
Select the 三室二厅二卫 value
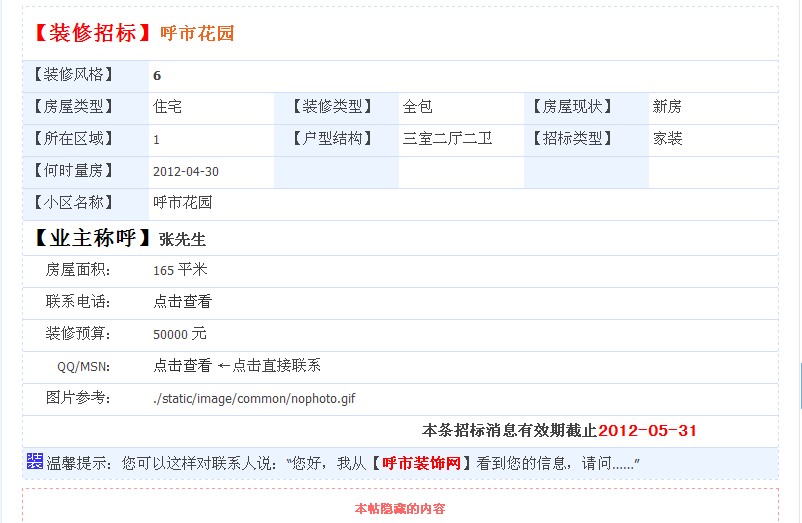[x=448, y=139]
